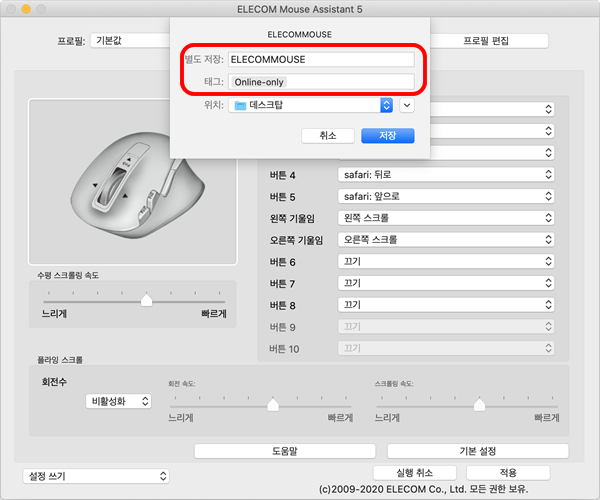Open 버튼 5 safari: 앞으로 dropdown
Viewport: 600px width, 500px height.
[446, 197]
